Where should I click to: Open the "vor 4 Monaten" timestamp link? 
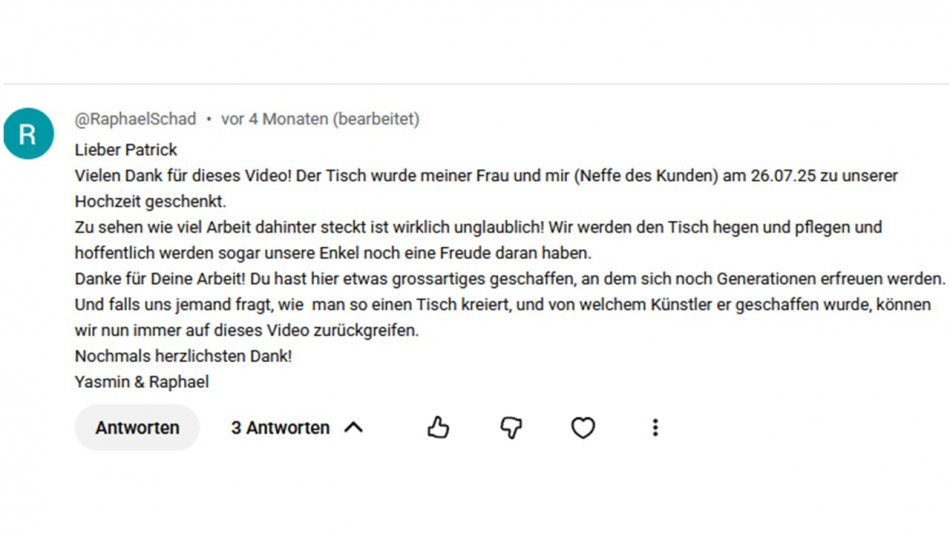click(x=274, y=119)
